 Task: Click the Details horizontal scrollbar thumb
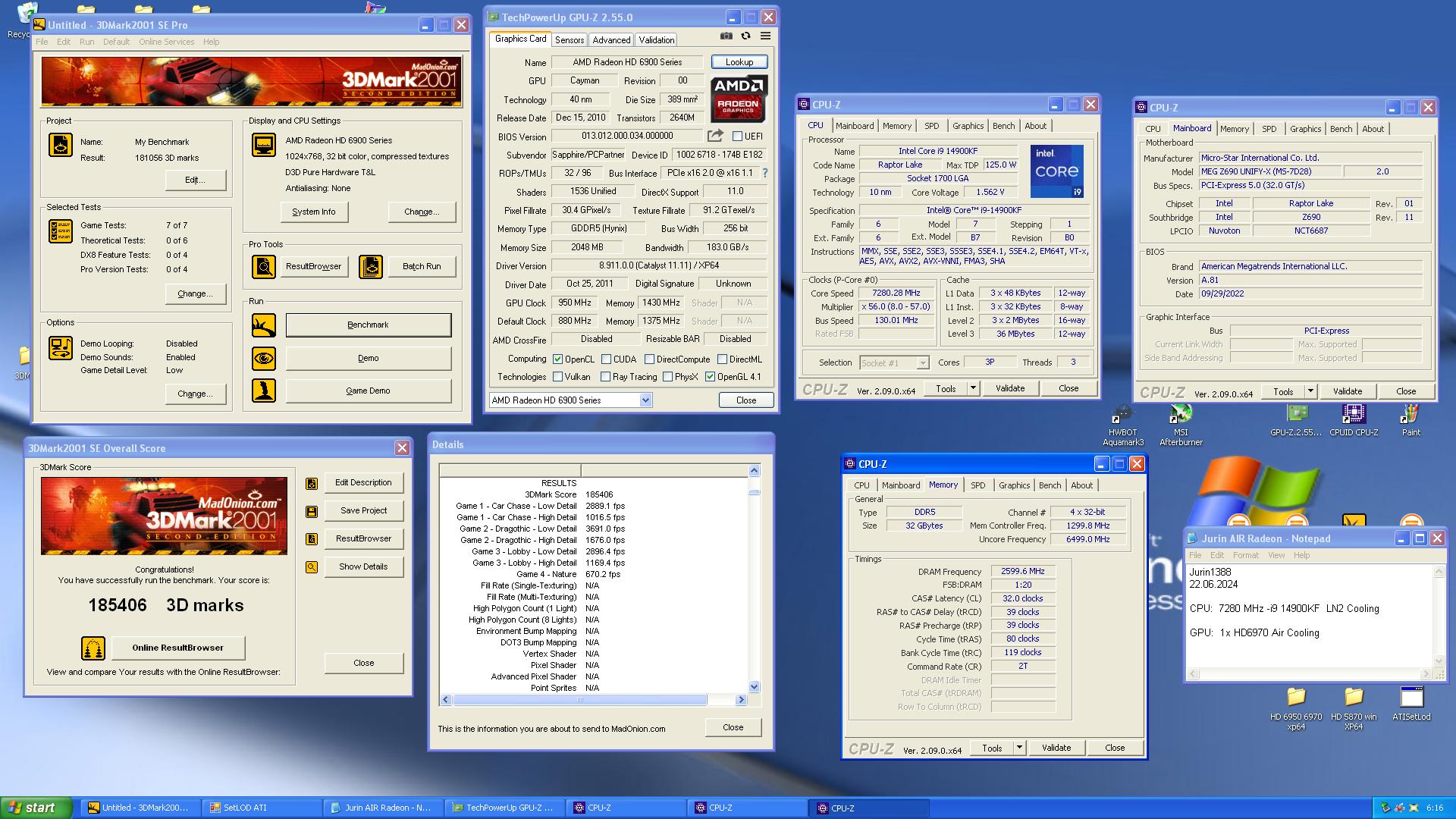(x=580, y=700)
